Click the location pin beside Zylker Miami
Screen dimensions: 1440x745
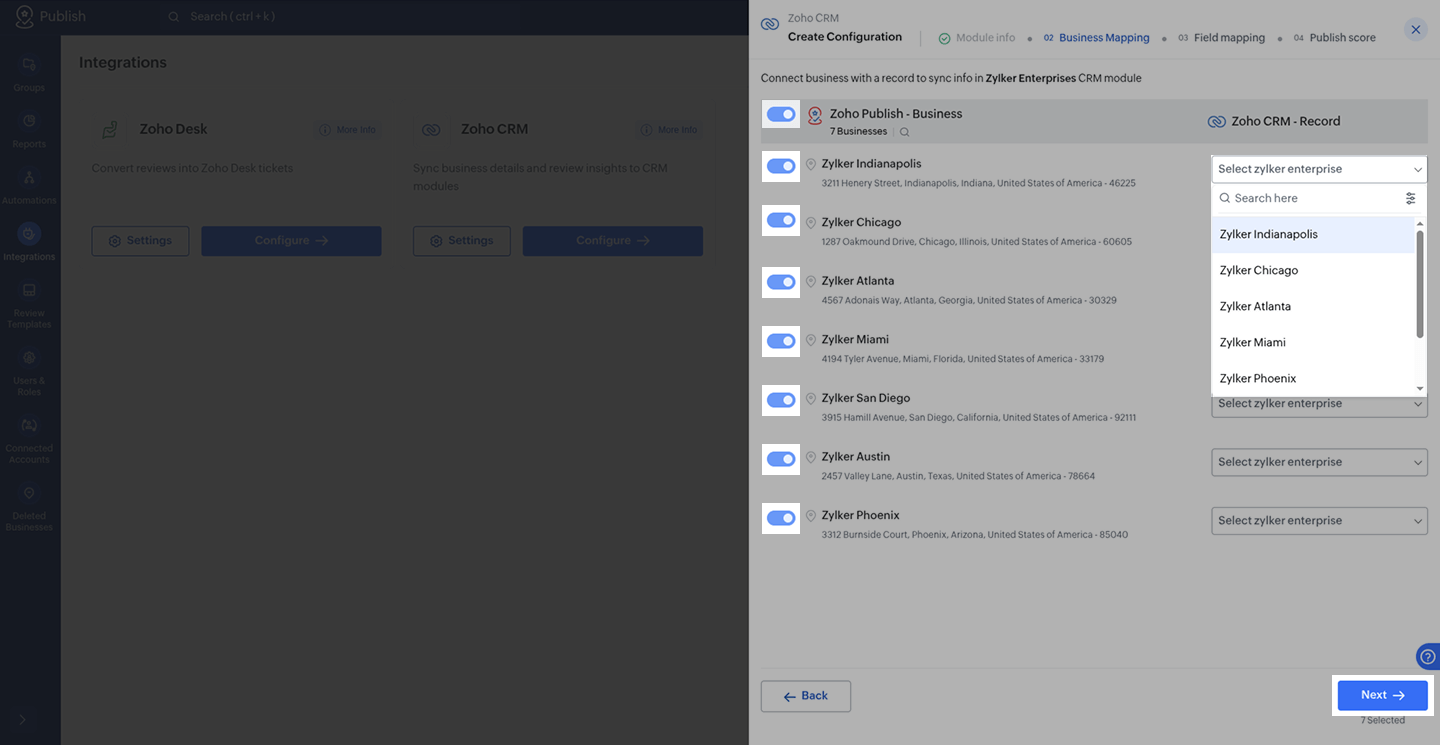click(x=811, y=340)
